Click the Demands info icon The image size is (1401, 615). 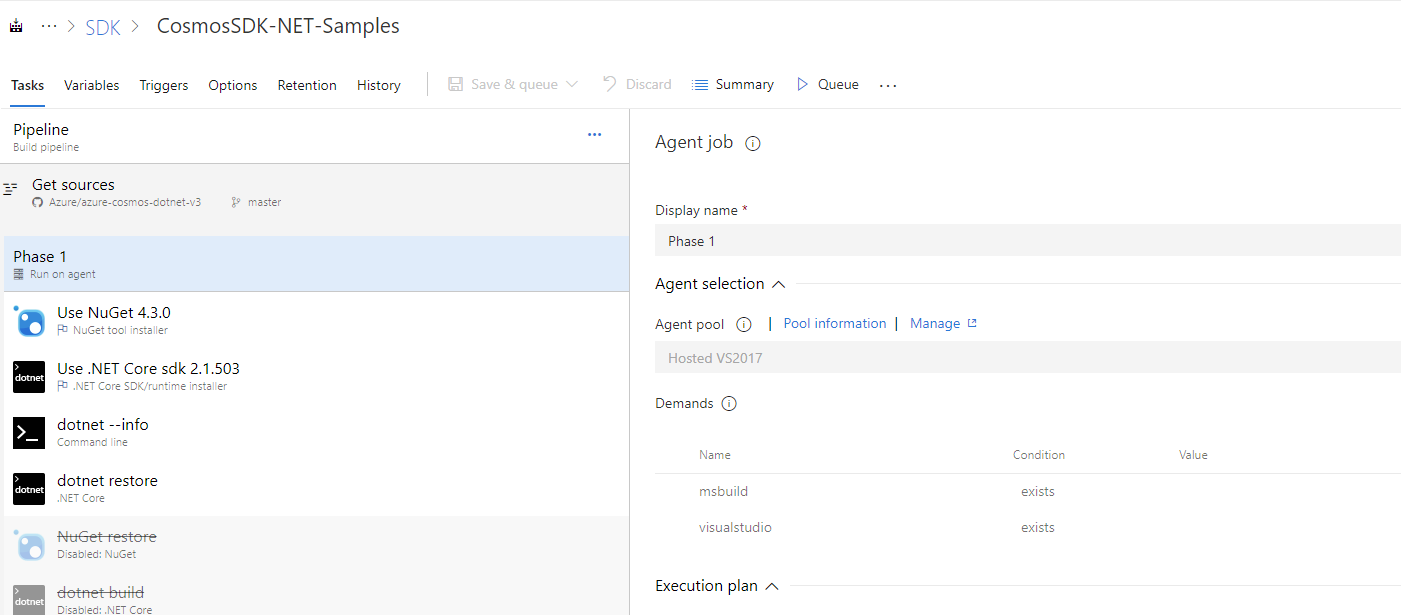(x=729, y=403)
